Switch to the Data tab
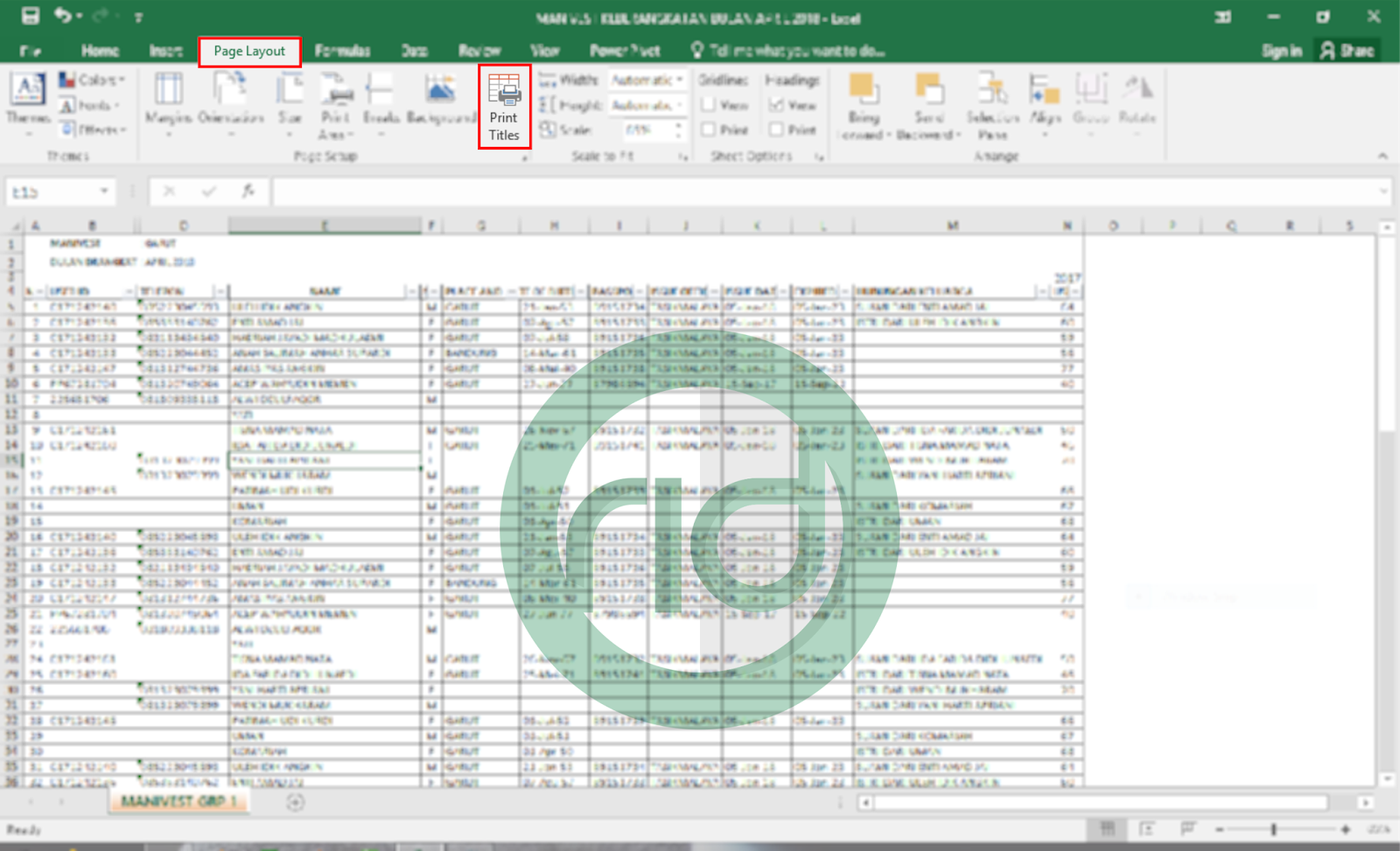The width and height of the screenshot is (1400, 851). [415, 51]
